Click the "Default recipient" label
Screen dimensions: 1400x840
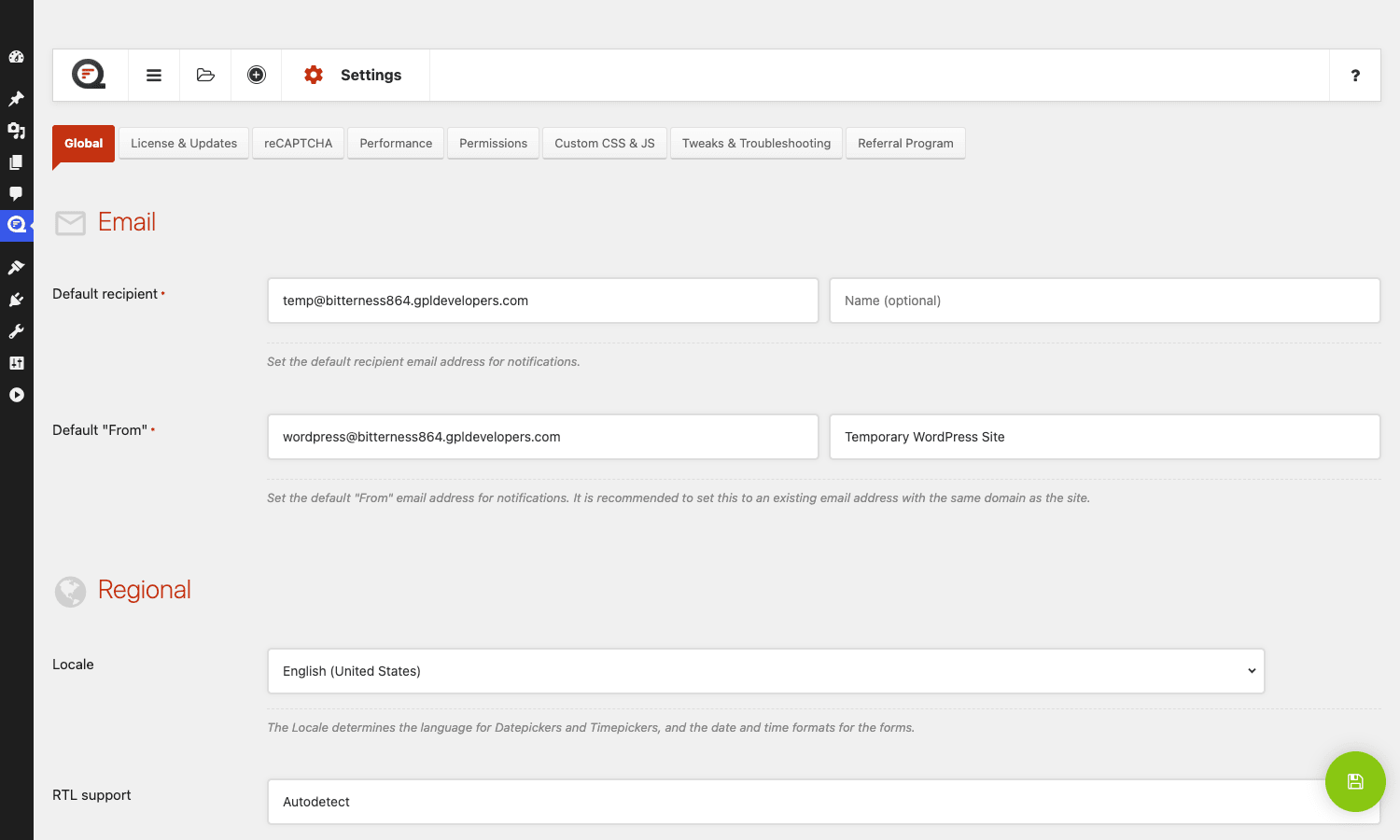tap(105, 294)
